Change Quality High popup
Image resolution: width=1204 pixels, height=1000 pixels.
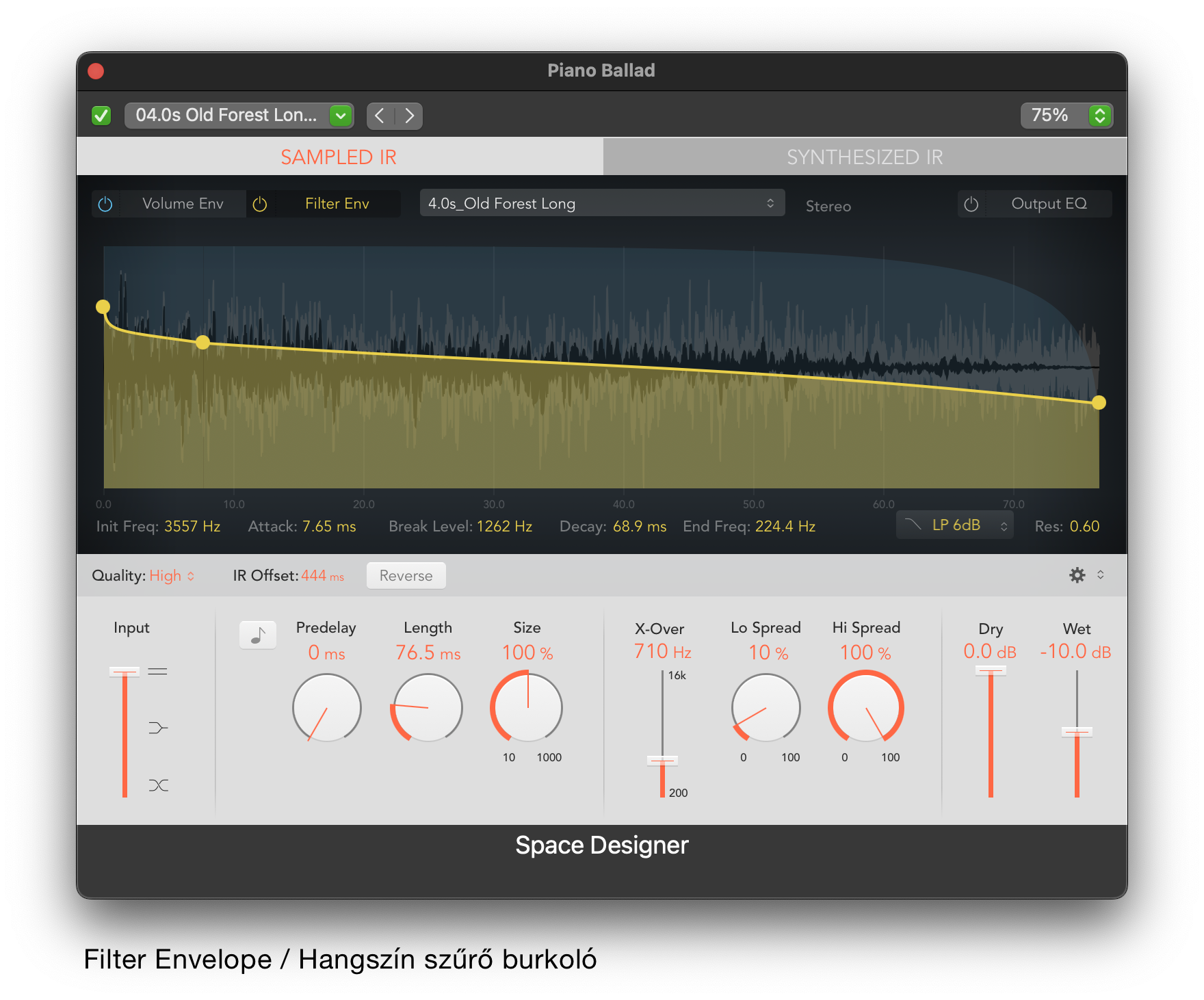coord(172,576)
